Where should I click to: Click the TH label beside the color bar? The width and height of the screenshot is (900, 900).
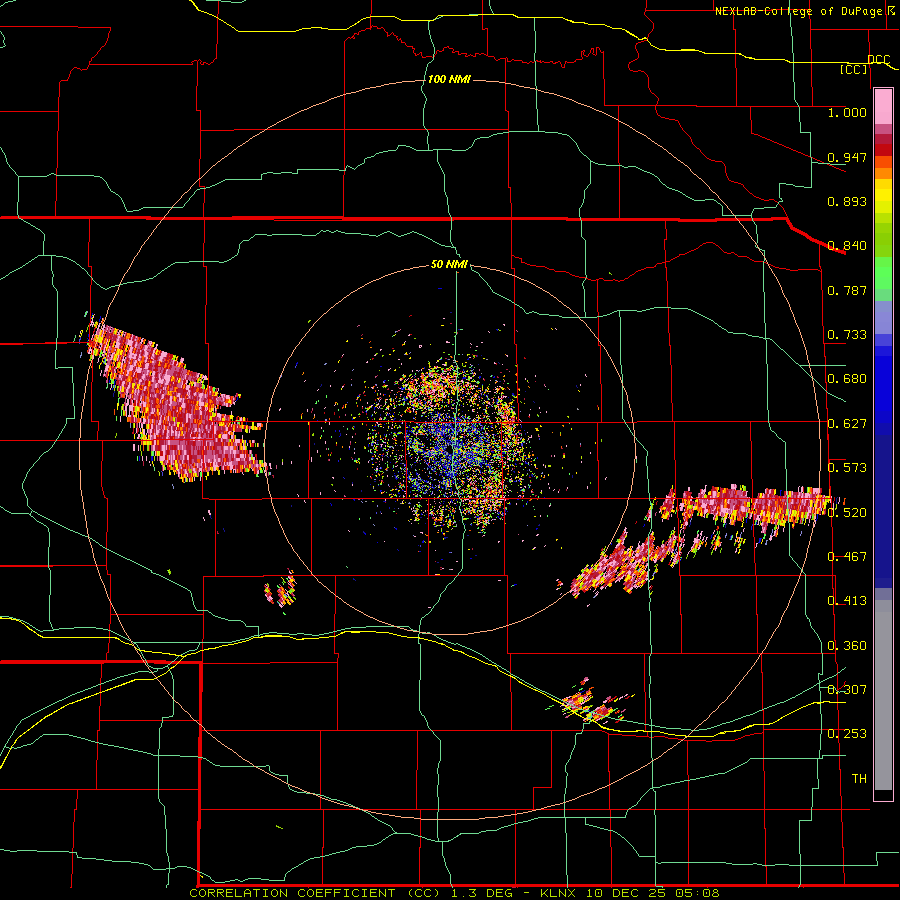[859, 779]
